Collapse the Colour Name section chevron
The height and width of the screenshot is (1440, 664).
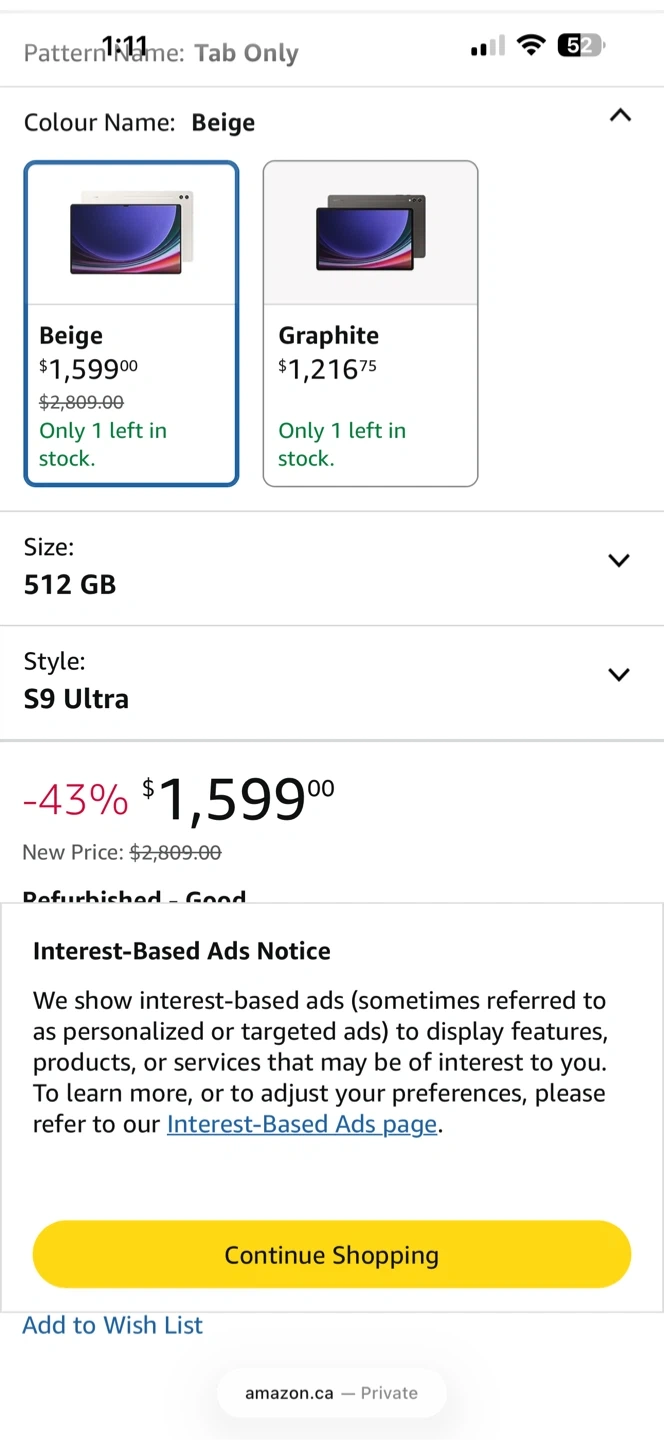620,116
